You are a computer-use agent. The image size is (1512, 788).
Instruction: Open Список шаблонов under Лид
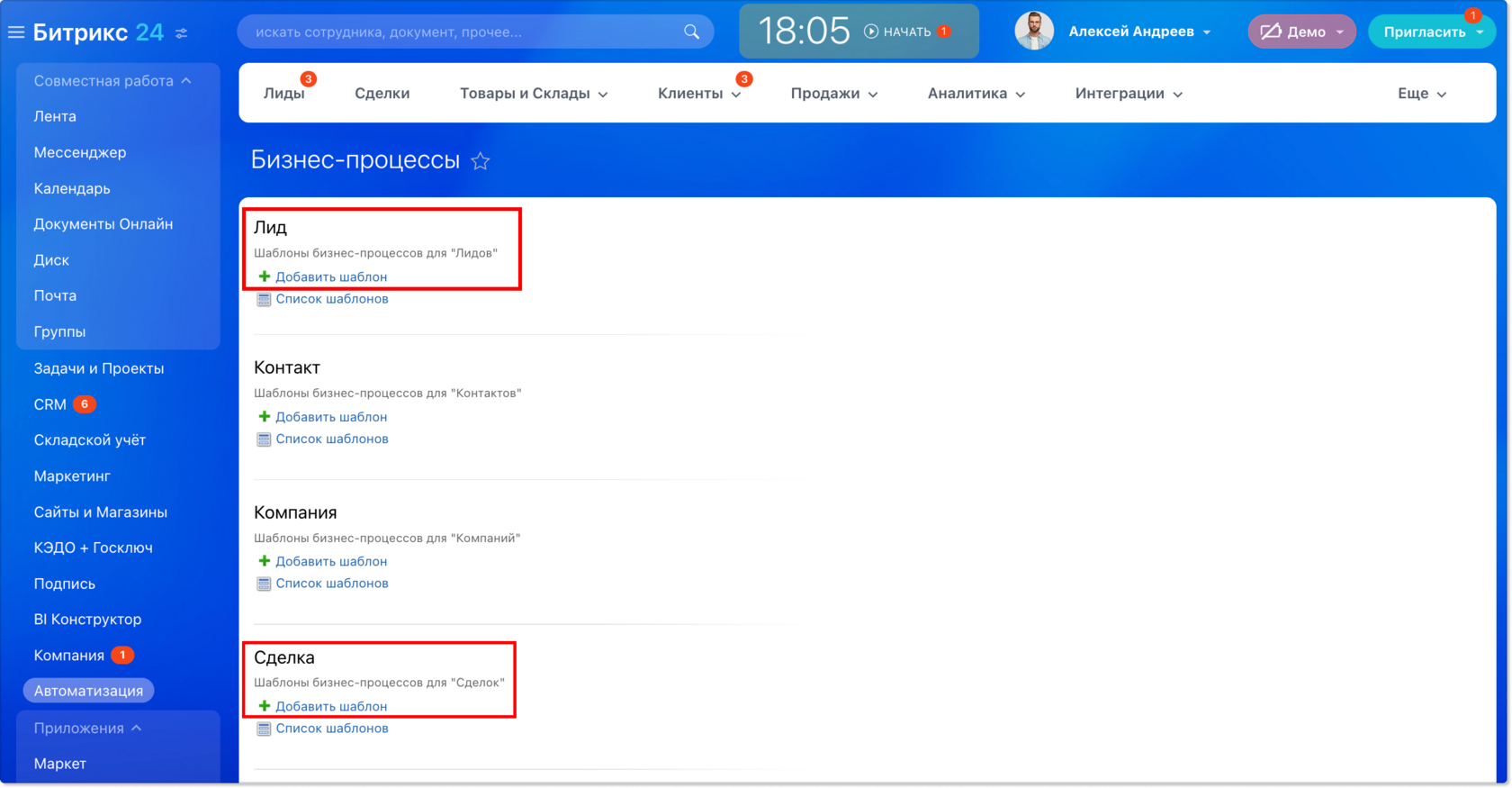click(332, 299)
